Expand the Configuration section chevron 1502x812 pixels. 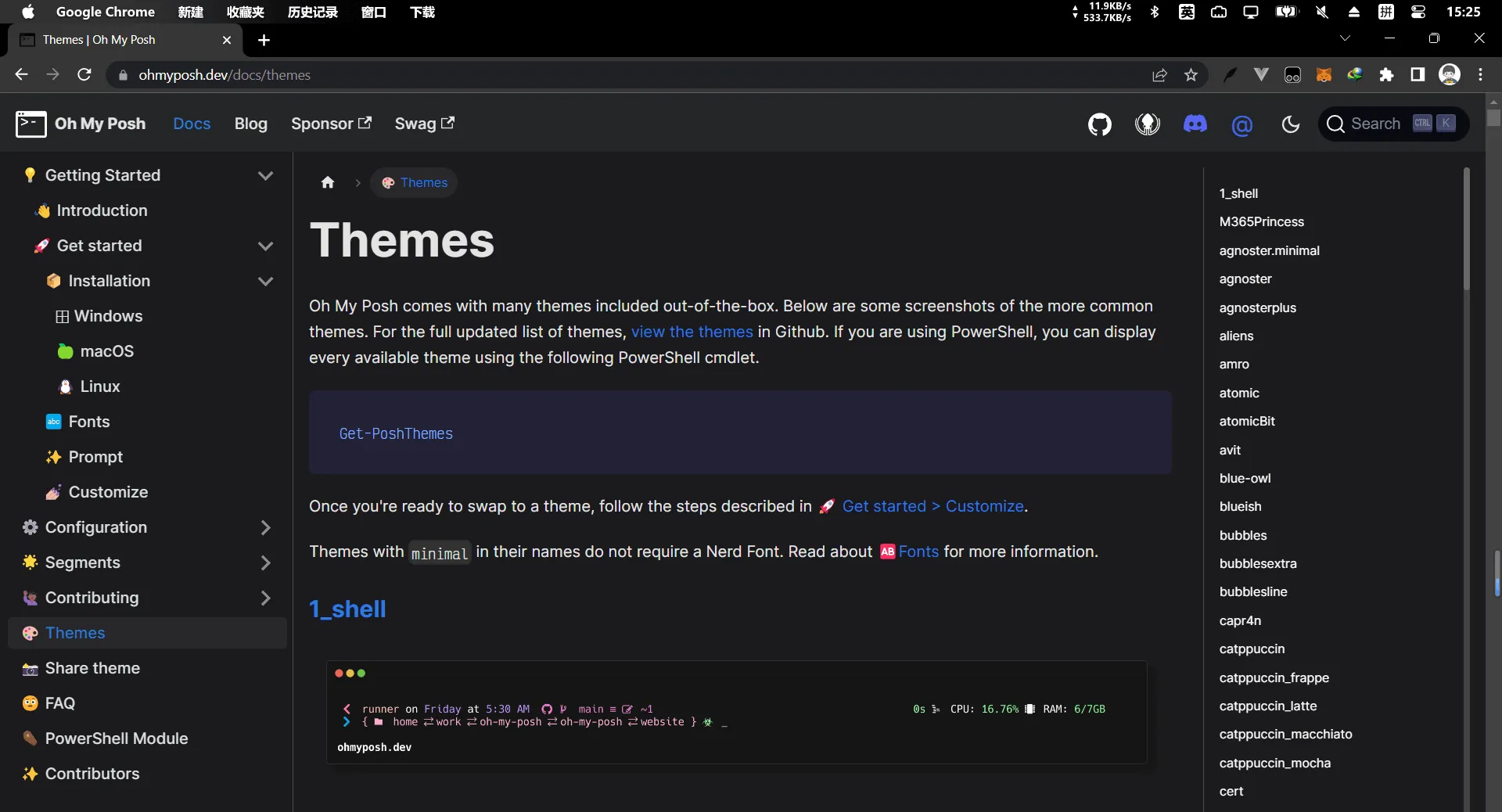[265, 527]
